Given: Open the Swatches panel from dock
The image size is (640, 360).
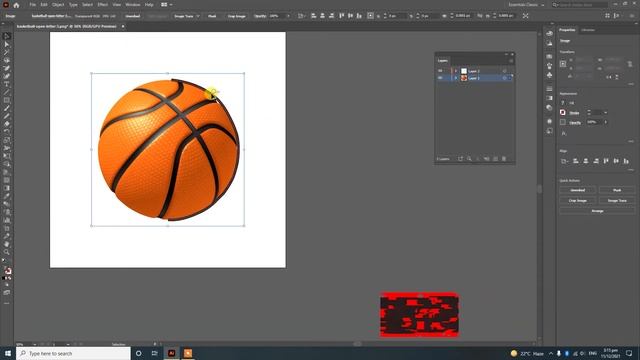Looking at the screenshot, I should pos(549,56).
